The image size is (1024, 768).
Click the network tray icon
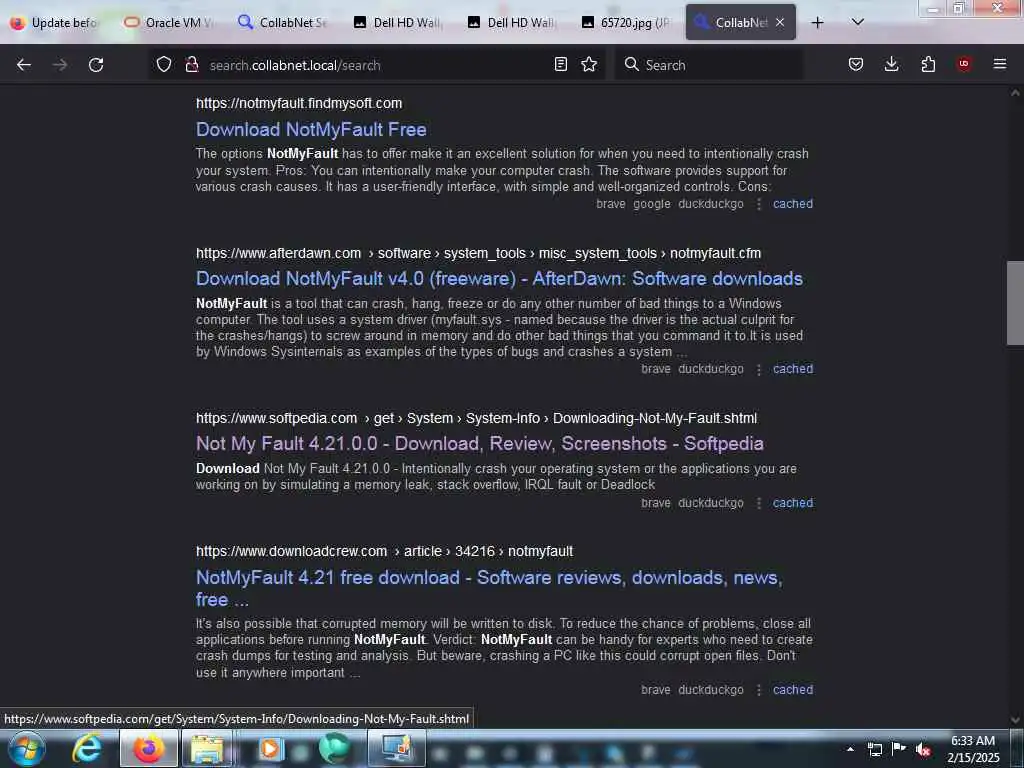pos(874,749)
